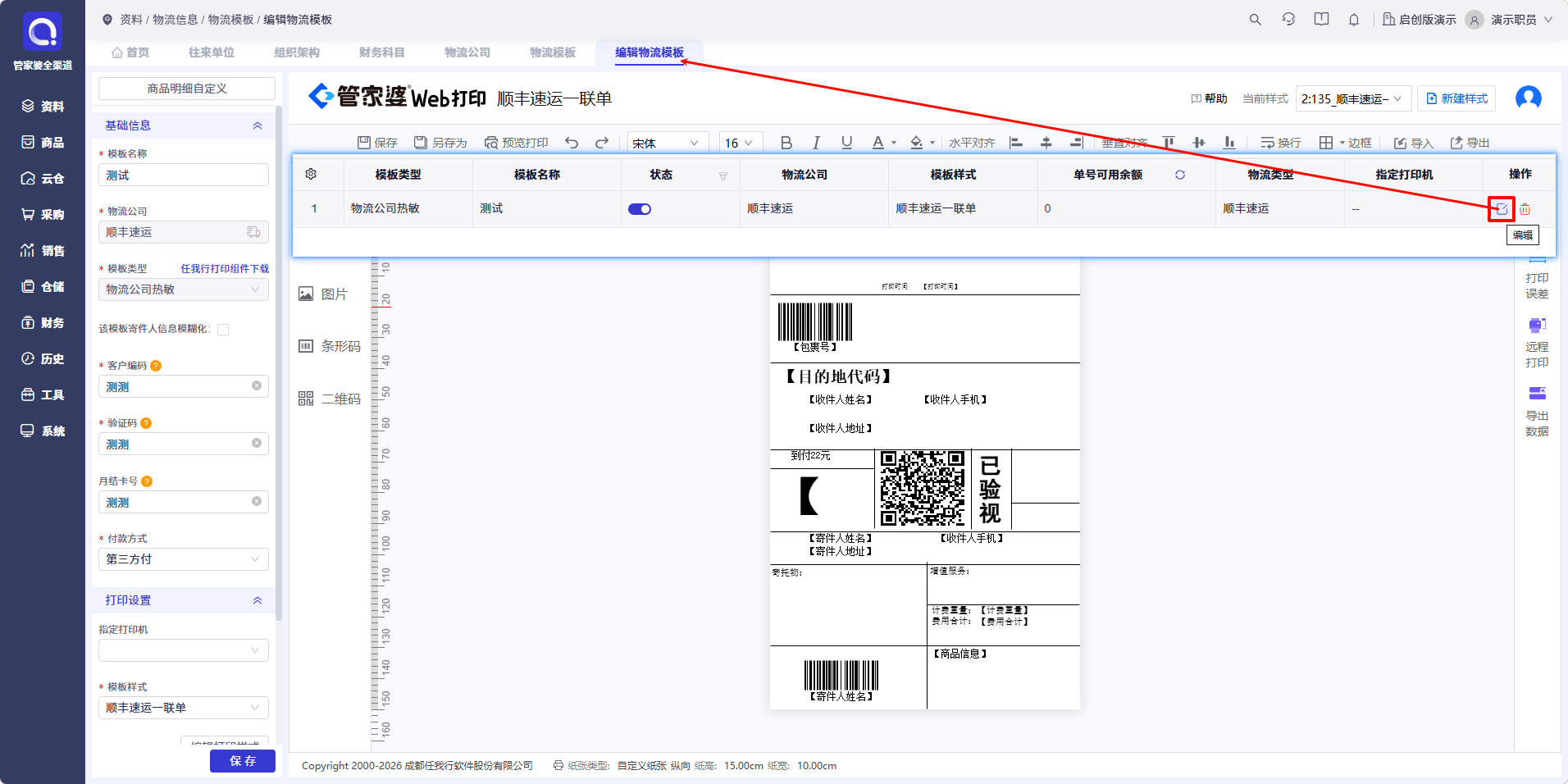1568x784 pixels.
Task: Clear the 客户编码 field
Action: click(x=257, y=385)
